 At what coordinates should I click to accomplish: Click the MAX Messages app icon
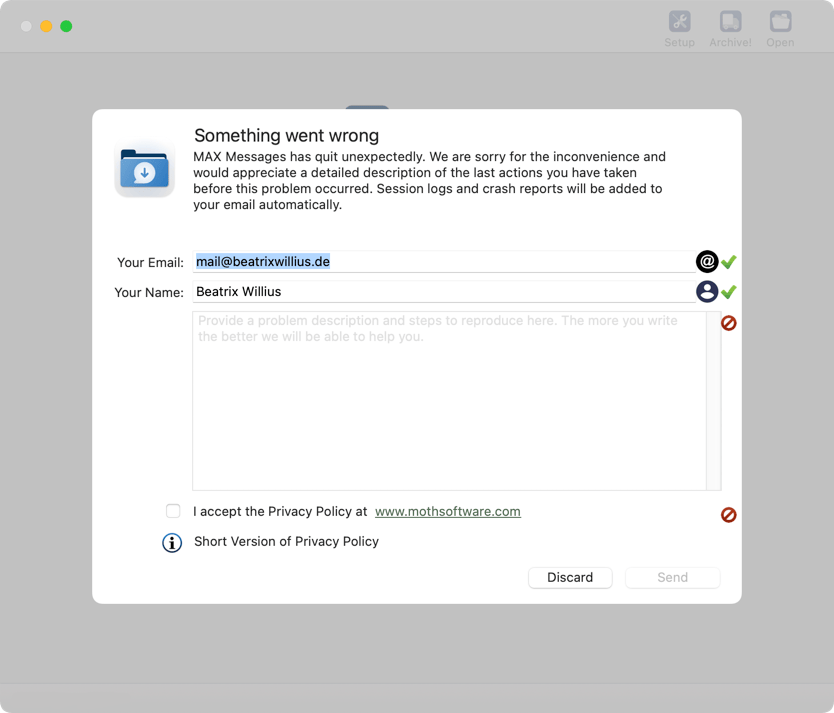tap(145, 169)
